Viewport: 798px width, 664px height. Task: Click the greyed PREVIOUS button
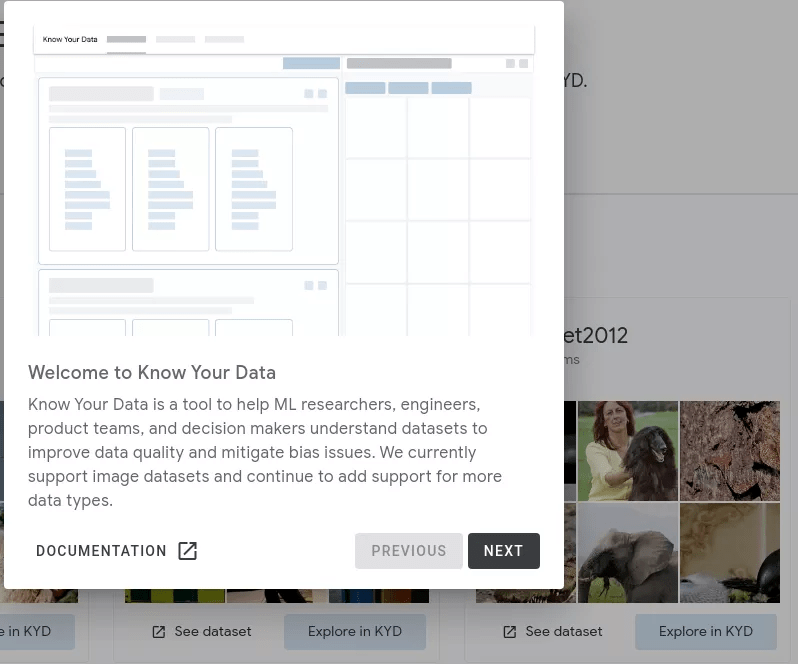408,551
